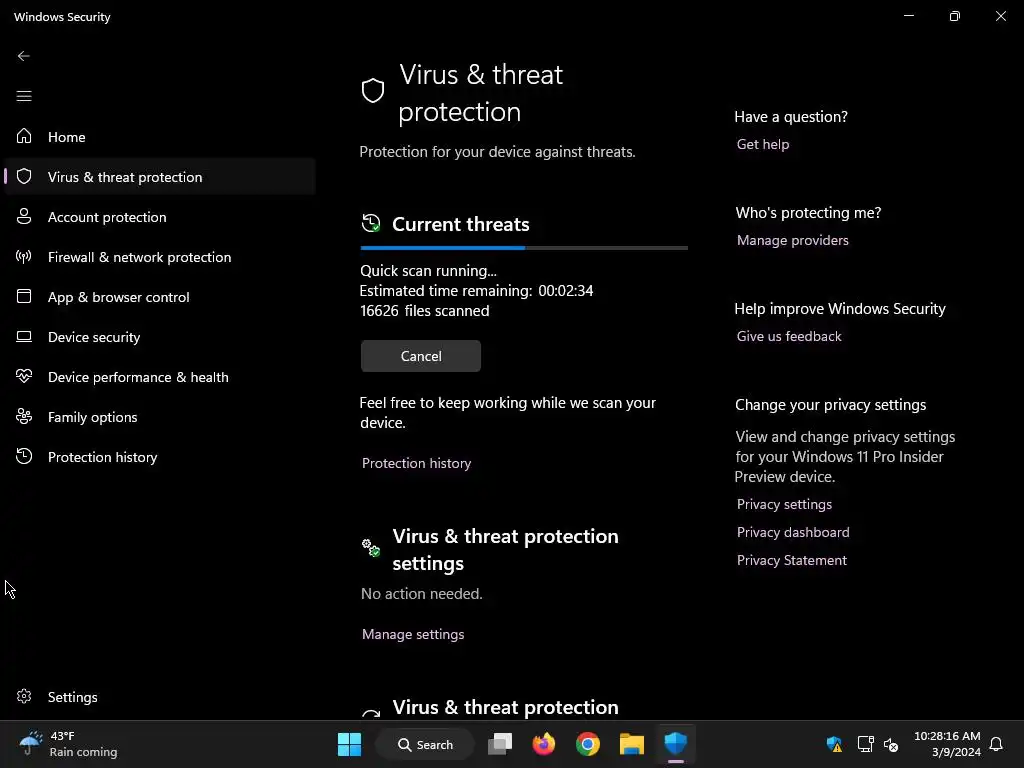Click the Home house icon
Viewport: 1024px width, 768px height.
coord(24,136)
